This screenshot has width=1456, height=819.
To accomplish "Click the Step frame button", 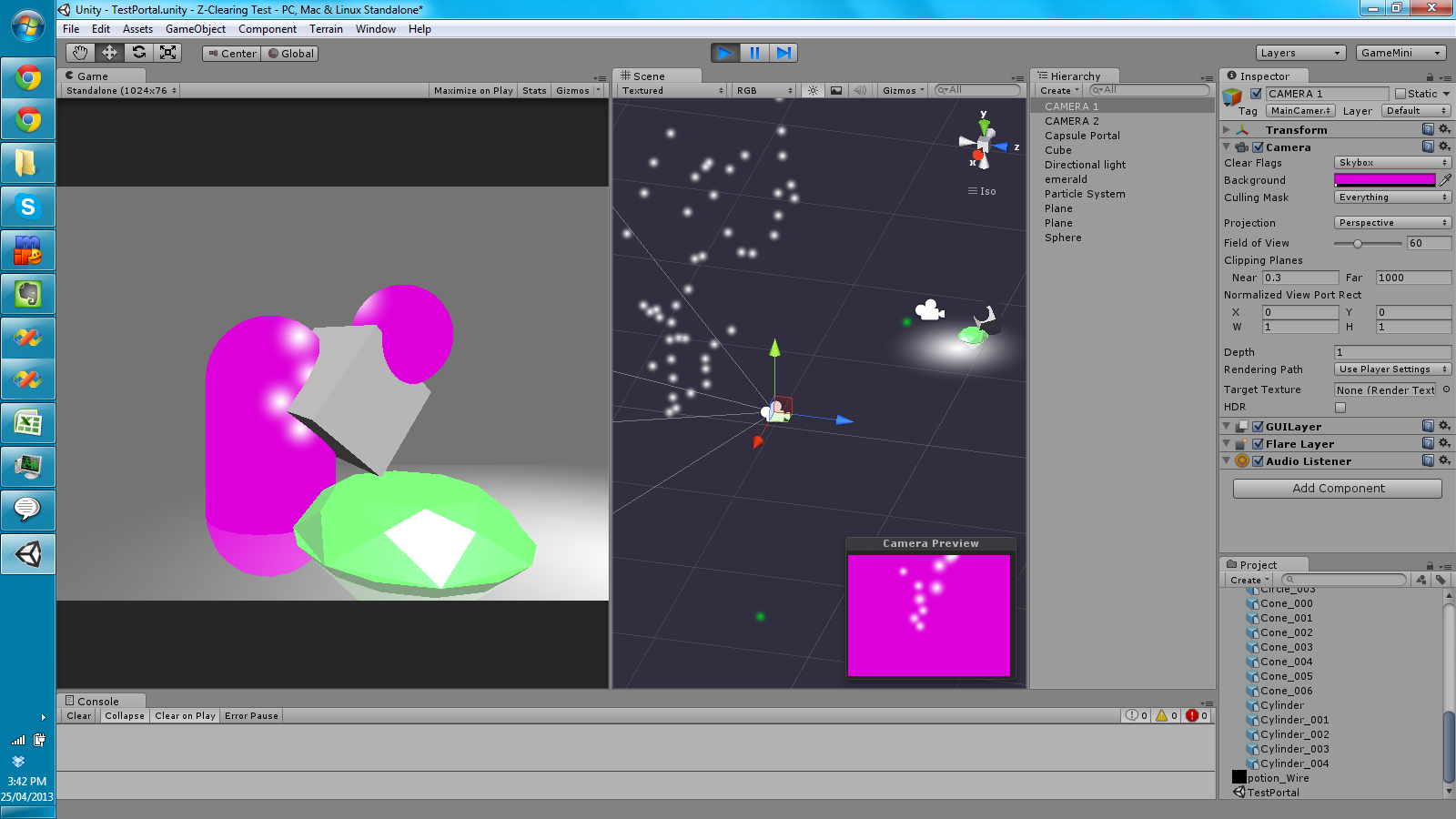I will pyautogui.click(x=784, y=53).
